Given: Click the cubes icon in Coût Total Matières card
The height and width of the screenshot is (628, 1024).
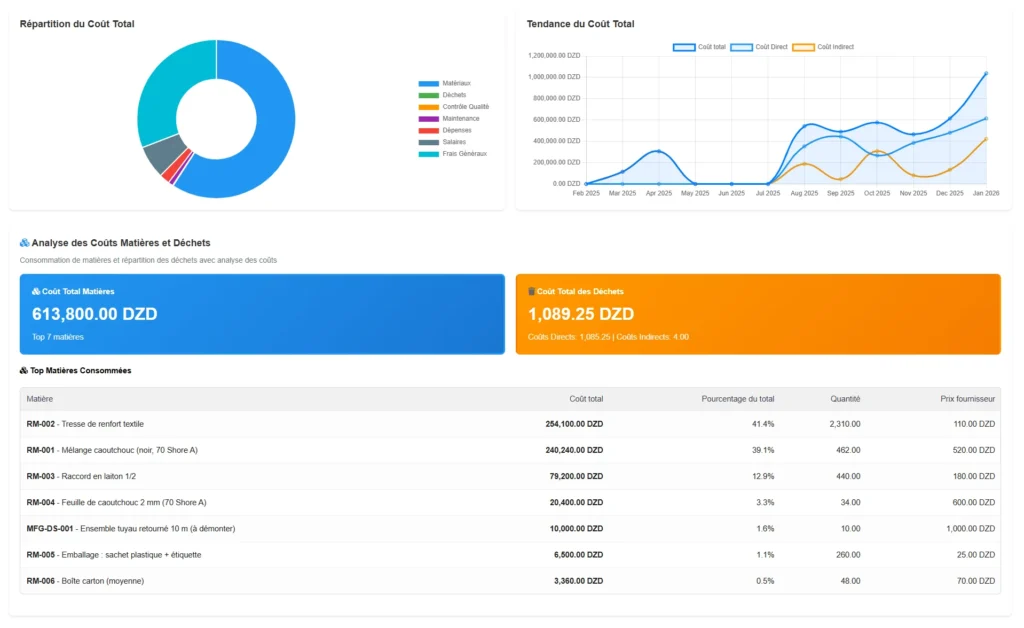Looking at the screenshot, I should point(37,292).
